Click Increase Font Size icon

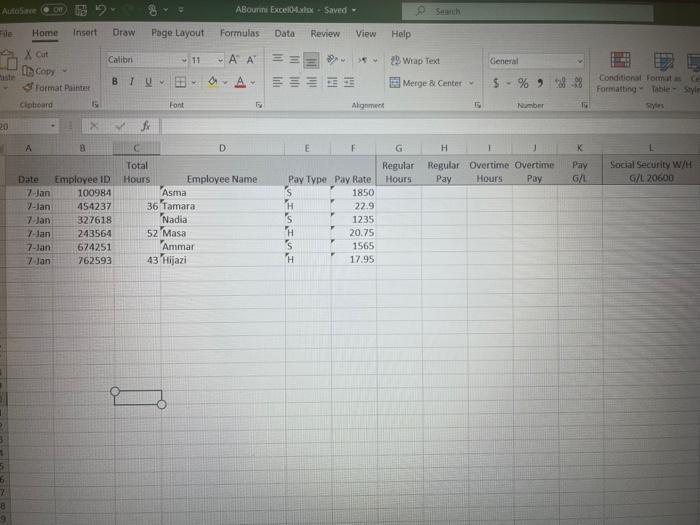click(233, 59)
